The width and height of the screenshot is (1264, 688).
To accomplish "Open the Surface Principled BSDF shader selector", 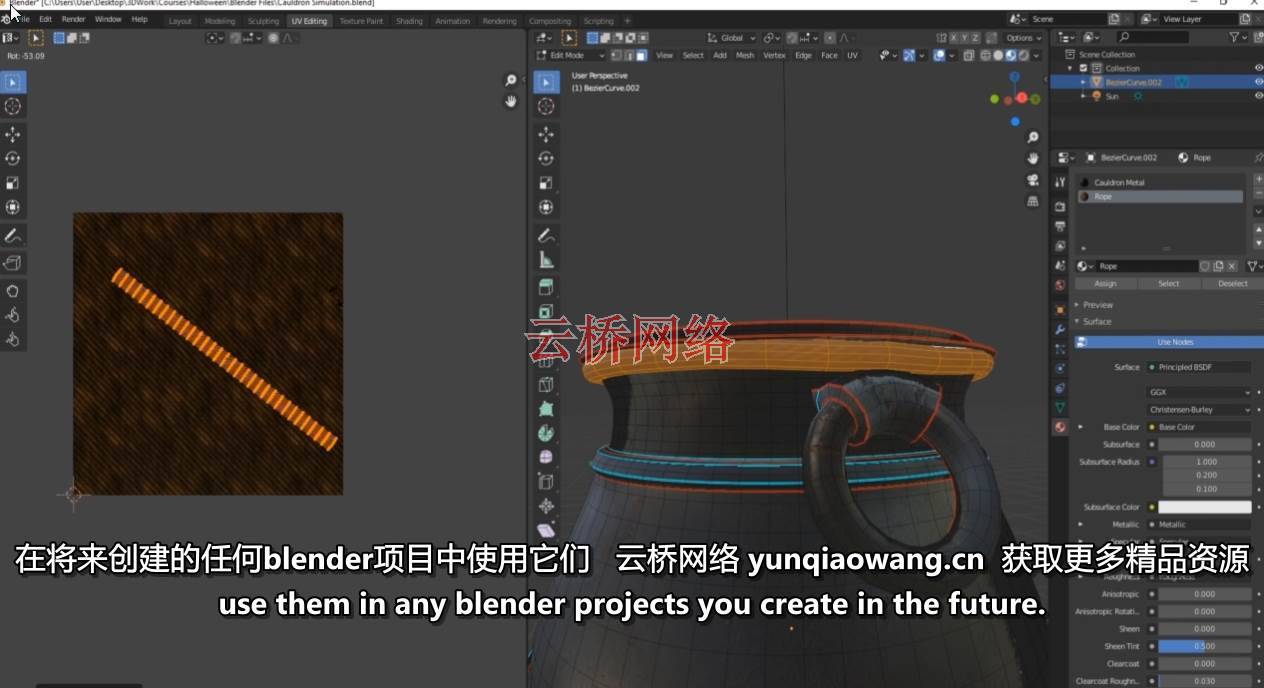I will (1198, 367).
